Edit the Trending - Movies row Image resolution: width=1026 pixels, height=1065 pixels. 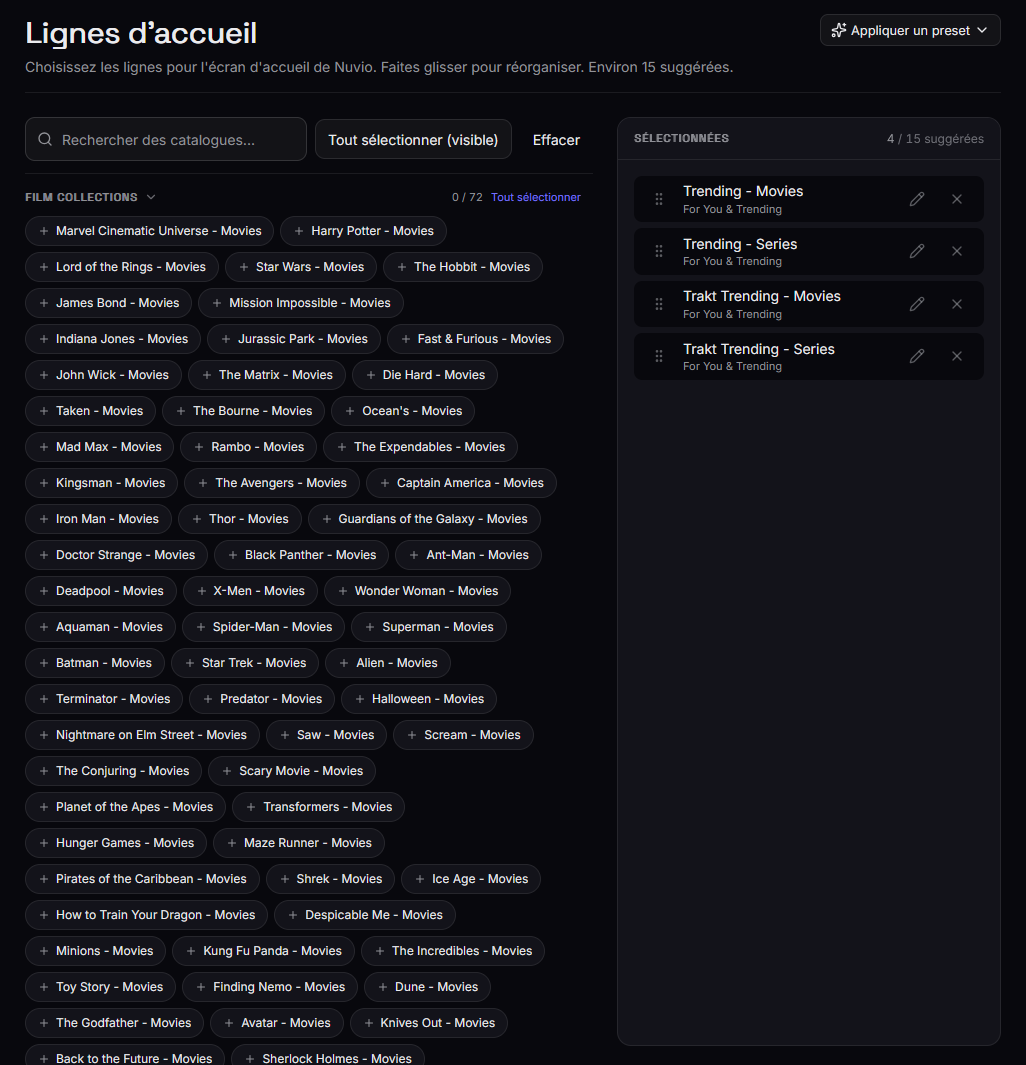(917, 199)
